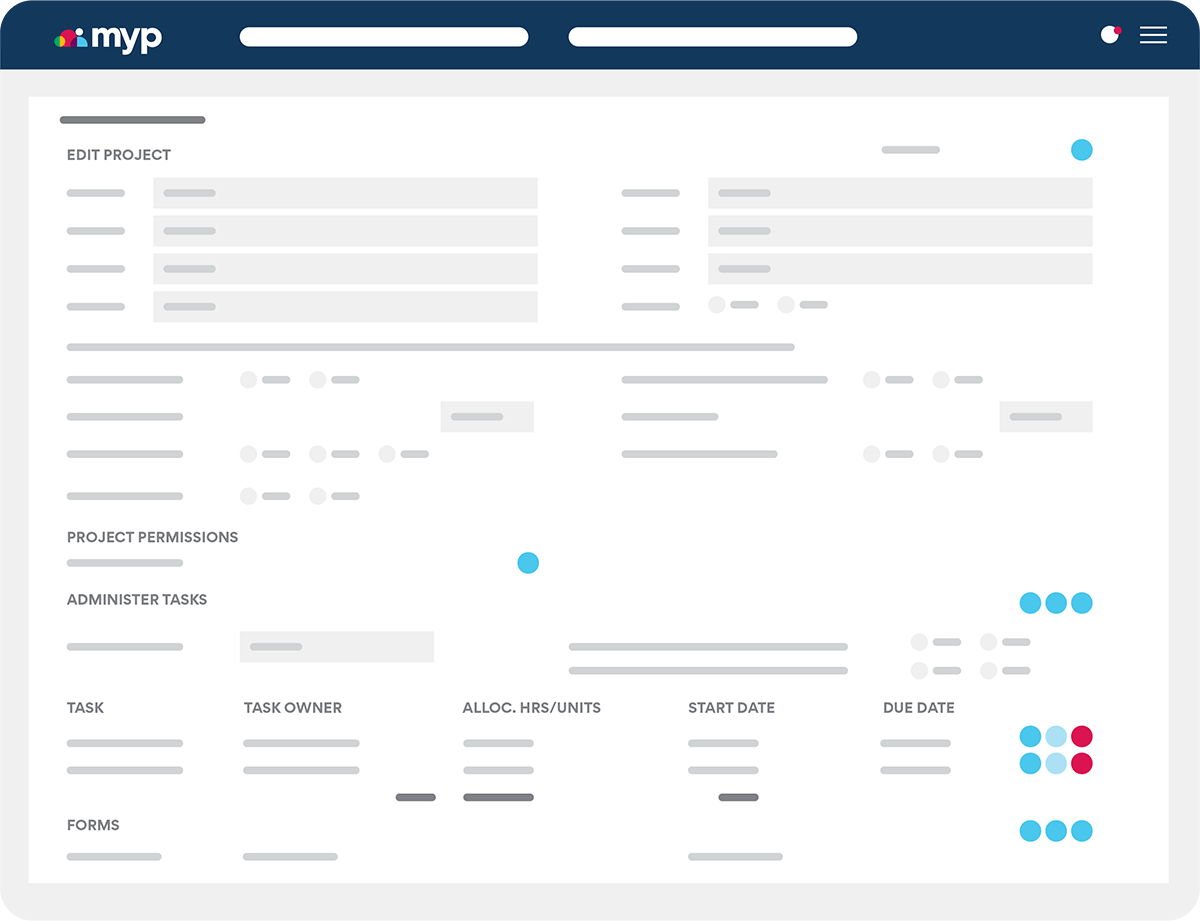Select the second radio button directly above Project Permissions
Image resolution: width=1200 pixels, height=921 pixels.
pyautogui.click(x=318, y=496)
